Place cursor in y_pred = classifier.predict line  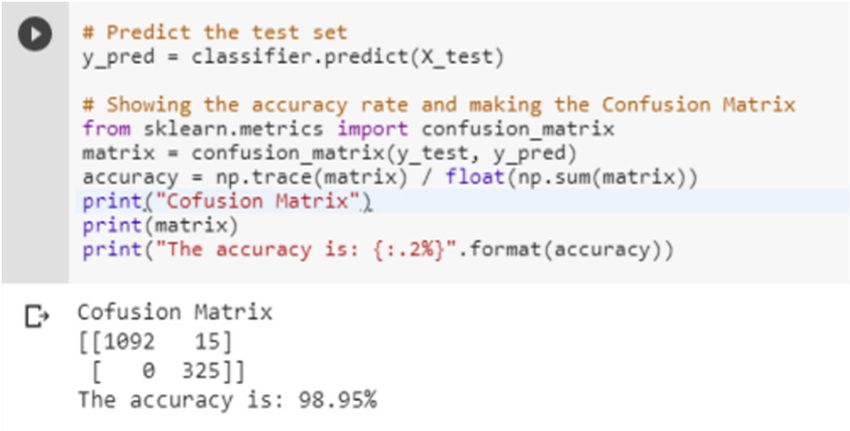[x=293, y=57]
